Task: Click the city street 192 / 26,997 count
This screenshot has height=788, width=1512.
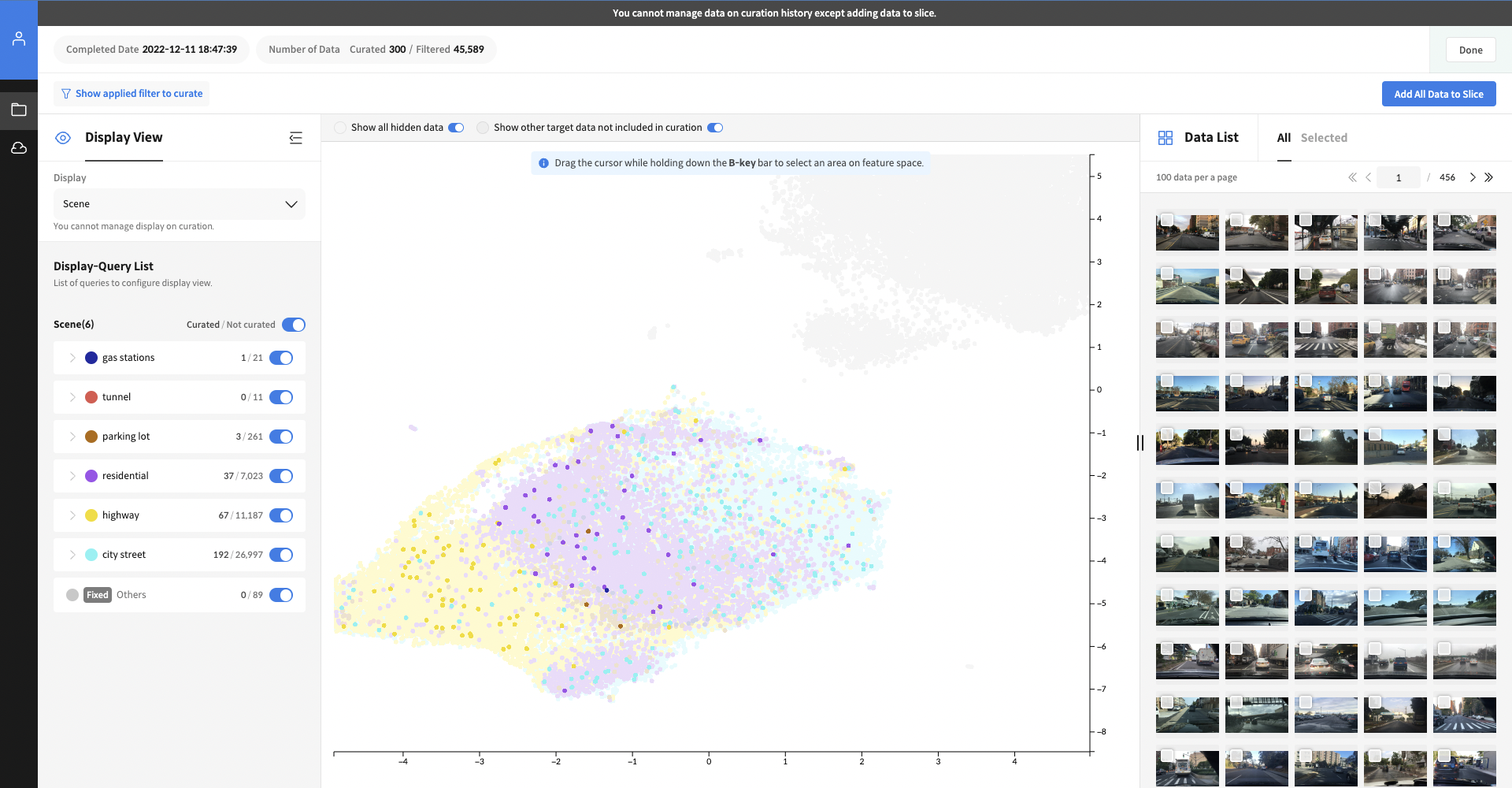Action: coord(238,555)
